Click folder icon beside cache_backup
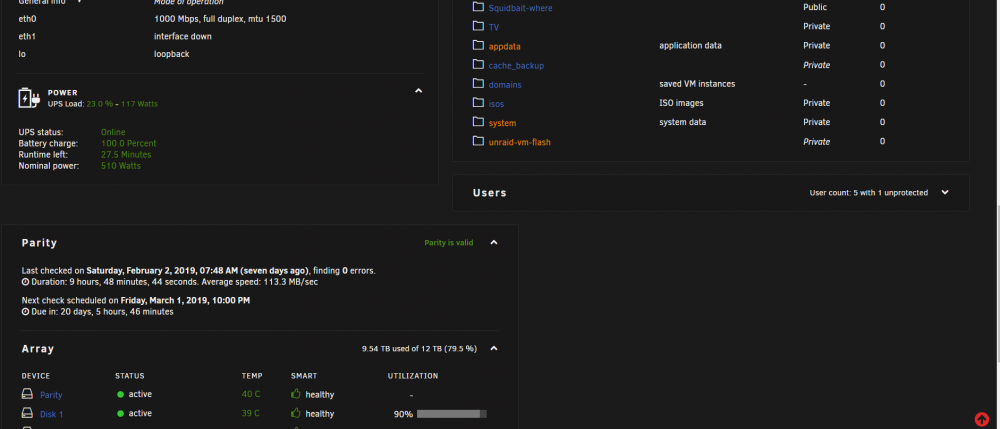The image size is (1000, 429). tap(478, 64)
